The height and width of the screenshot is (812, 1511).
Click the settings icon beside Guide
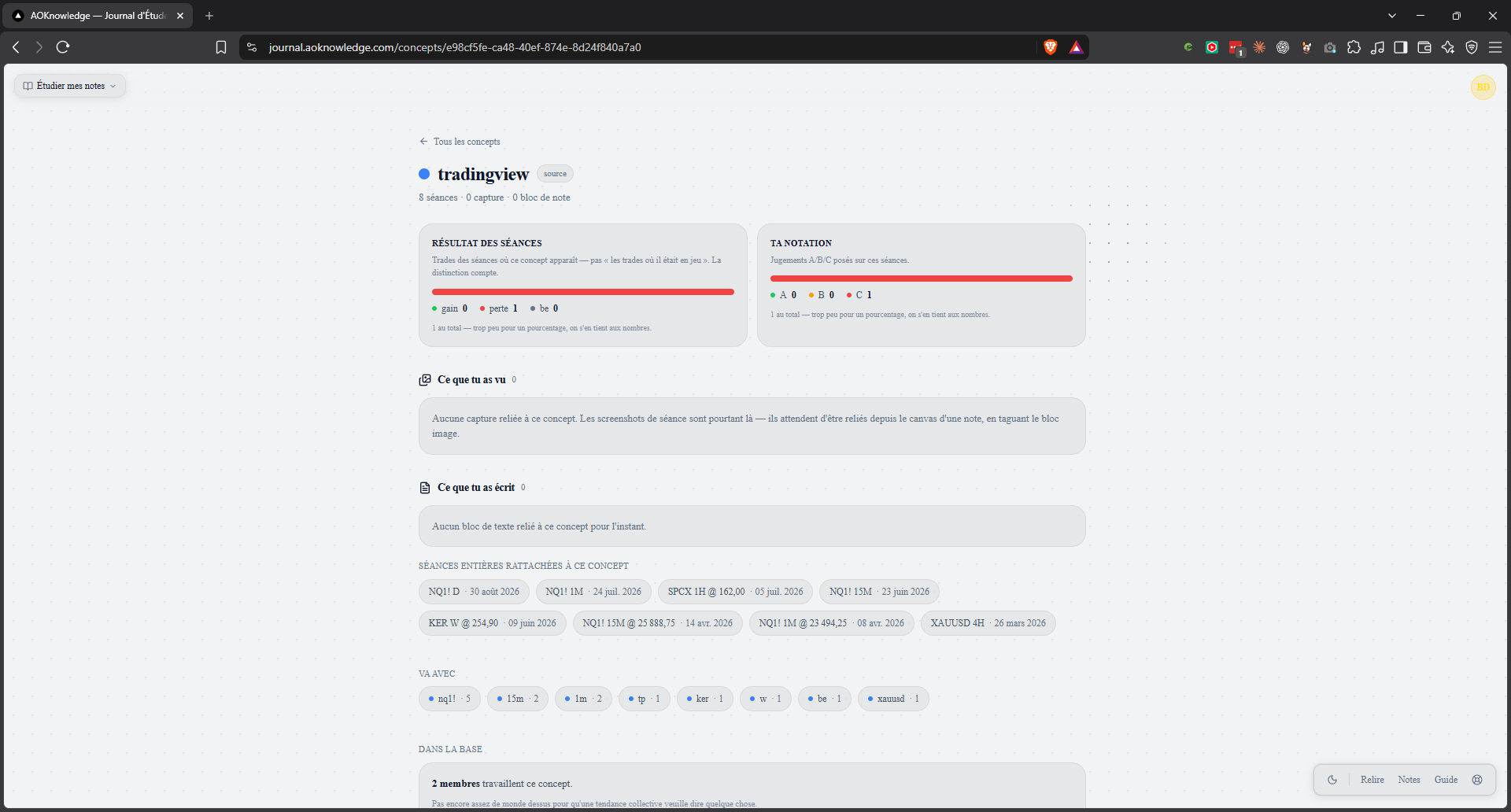tap(1477, 780)
